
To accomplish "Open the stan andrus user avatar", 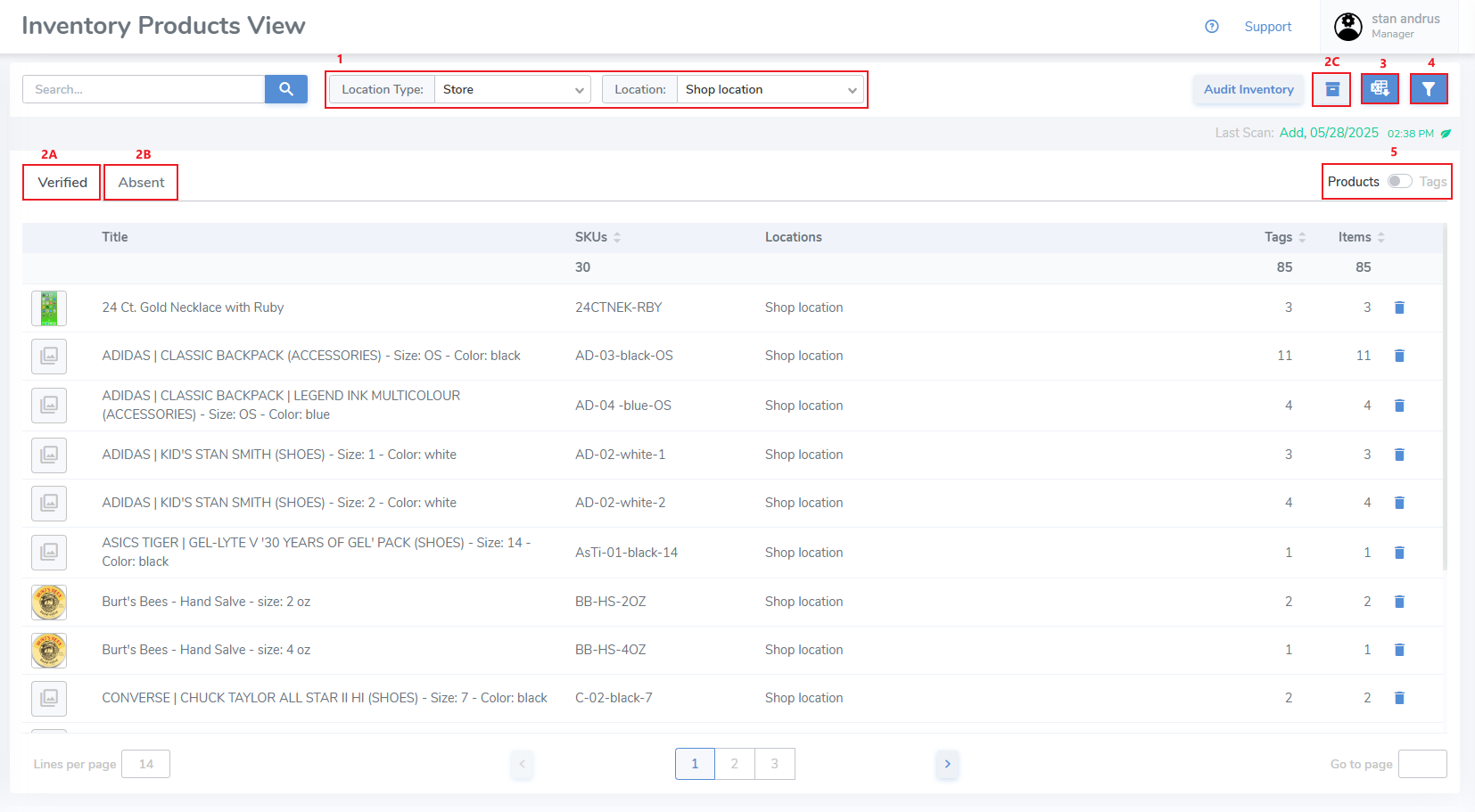I will pos(1348,27).
